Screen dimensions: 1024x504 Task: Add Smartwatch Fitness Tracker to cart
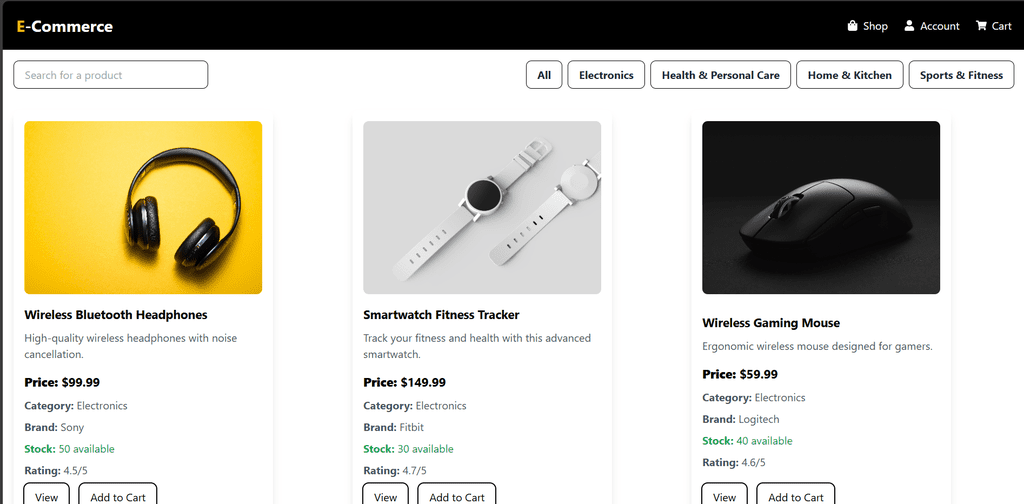pos(457,496)
